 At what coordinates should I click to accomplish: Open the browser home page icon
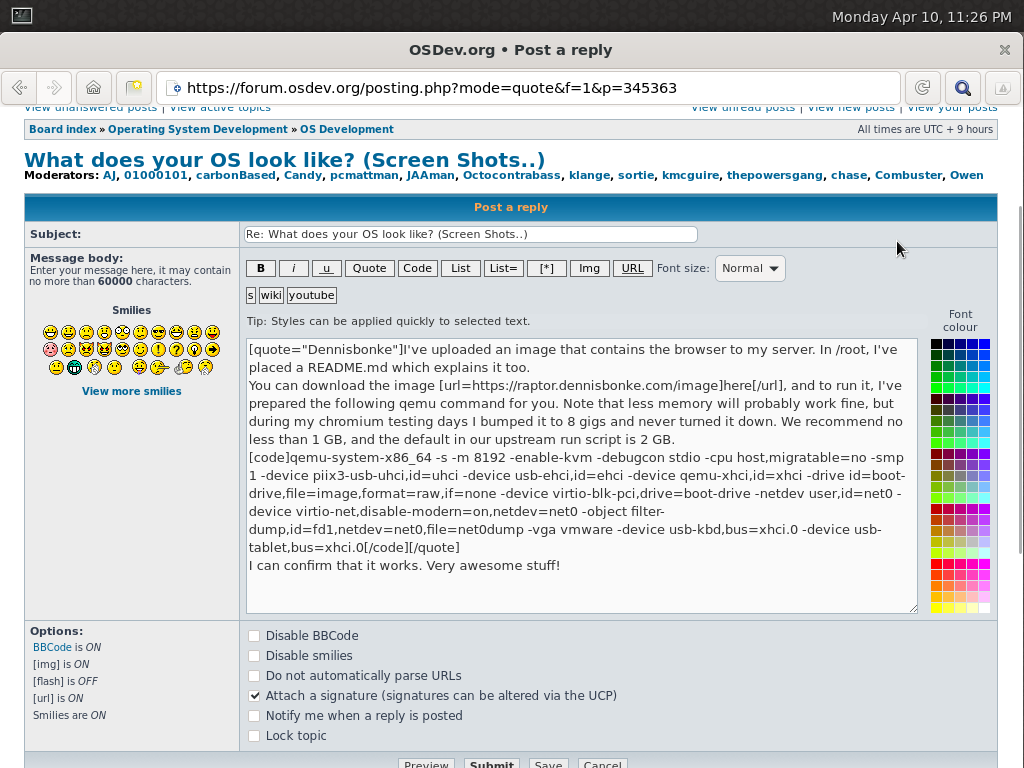(x=93, y=88)
